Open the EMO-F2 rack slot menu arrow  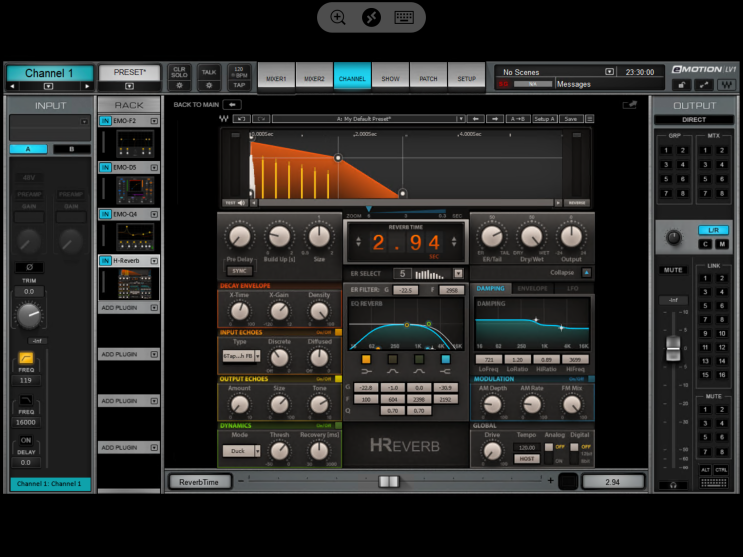[154, 121]
